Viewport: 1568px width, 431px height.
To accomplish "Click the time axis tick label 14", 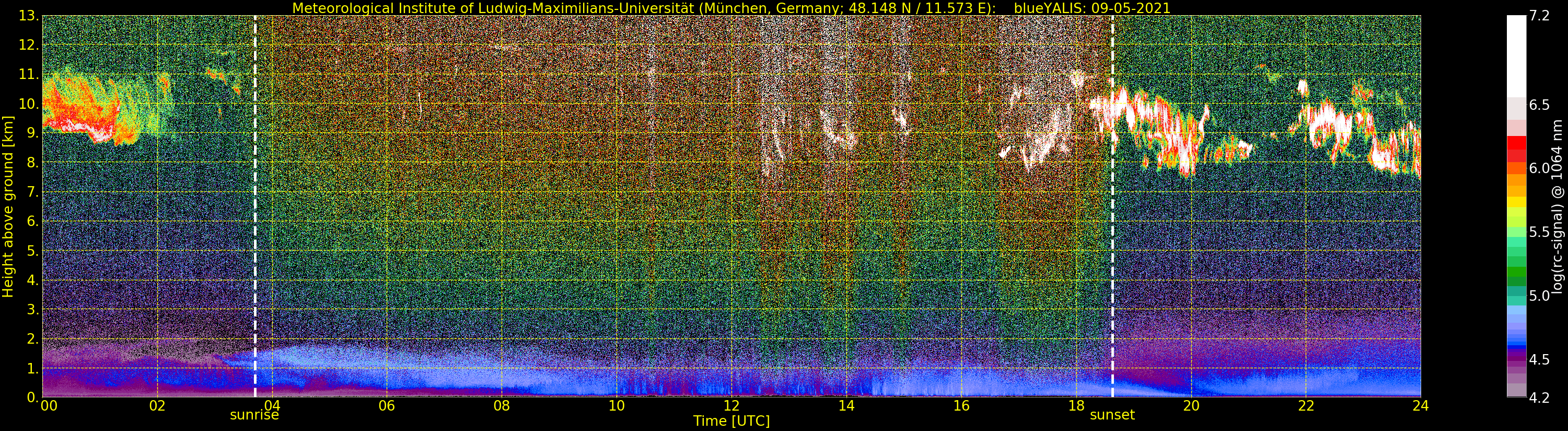I will 846,406.
